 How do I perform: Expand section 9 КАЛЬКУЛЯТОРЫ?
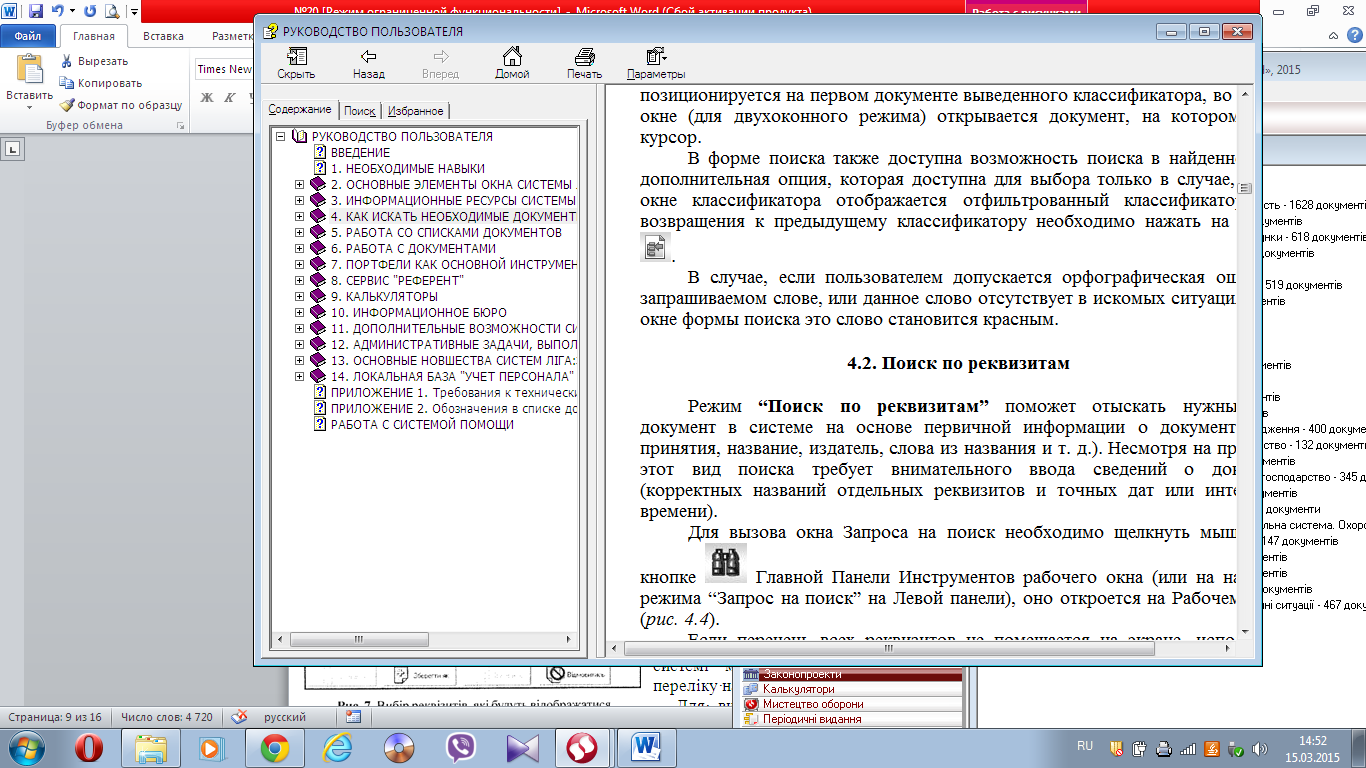(299, 297)
